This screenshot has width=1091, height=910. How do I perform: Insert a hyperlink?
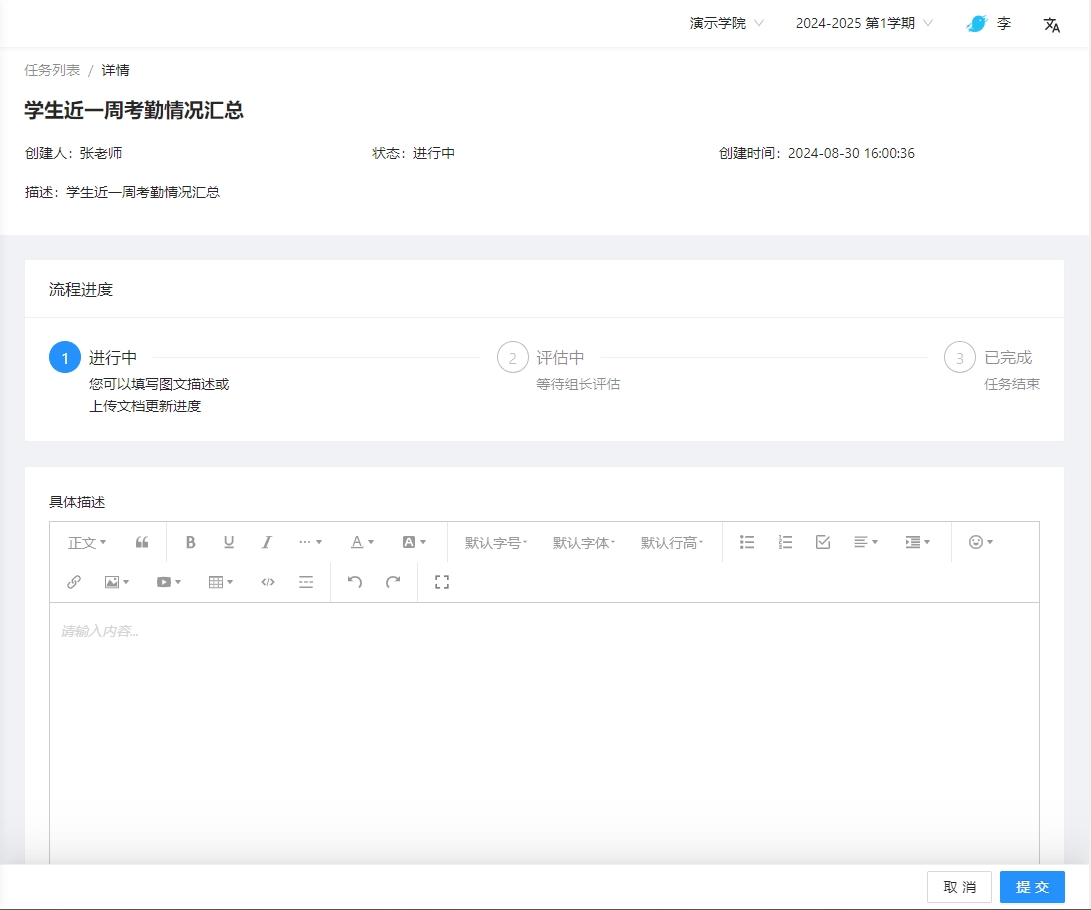point(74,582)
